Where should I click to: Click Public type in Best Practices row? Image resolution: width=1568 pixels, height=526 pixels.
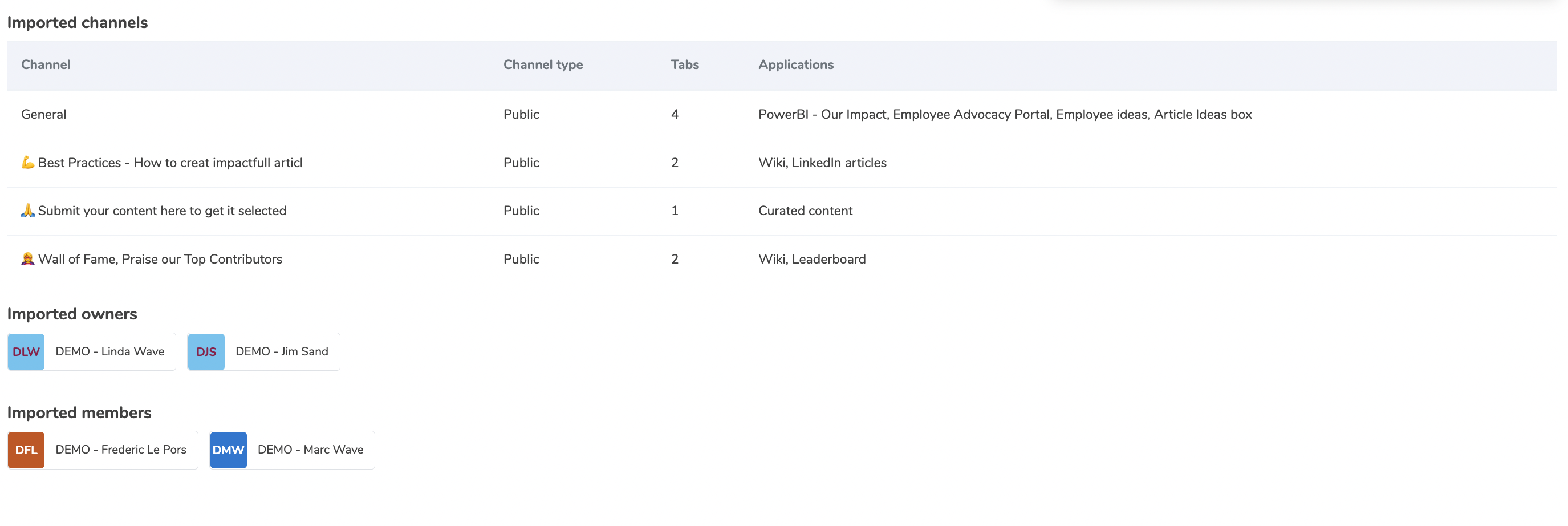[521, 163]
